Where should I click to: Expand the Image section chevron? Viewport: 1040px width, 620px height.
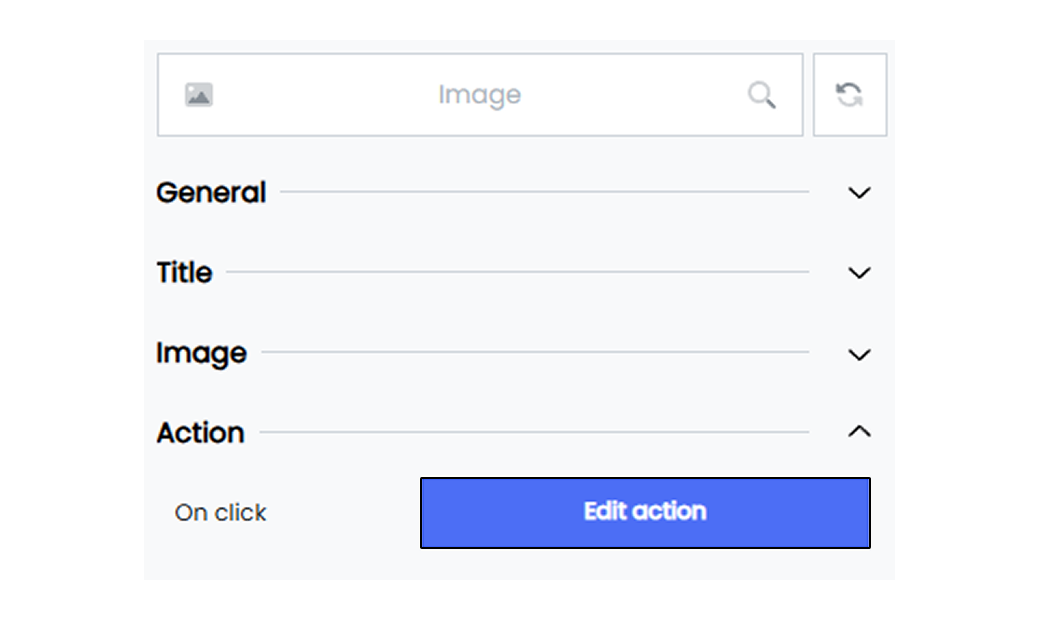(859, 355)
